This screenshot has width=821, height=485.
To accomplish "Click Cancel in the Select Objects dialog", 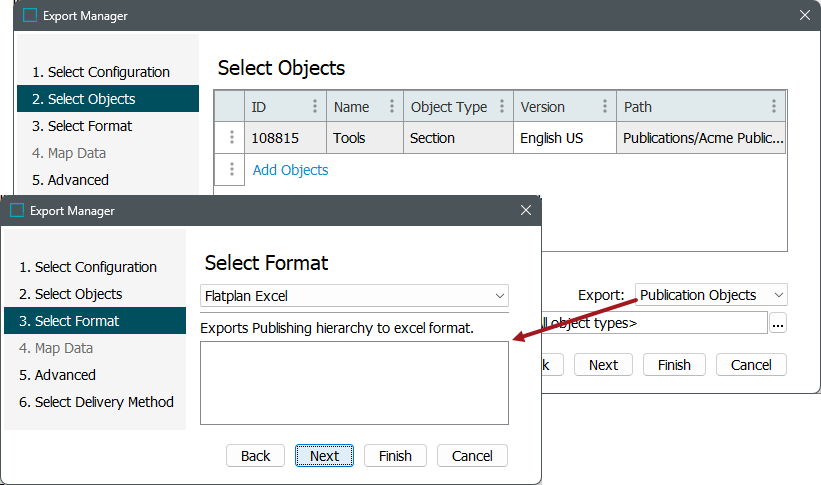I will pyautogui.click(x=750, y=365).
